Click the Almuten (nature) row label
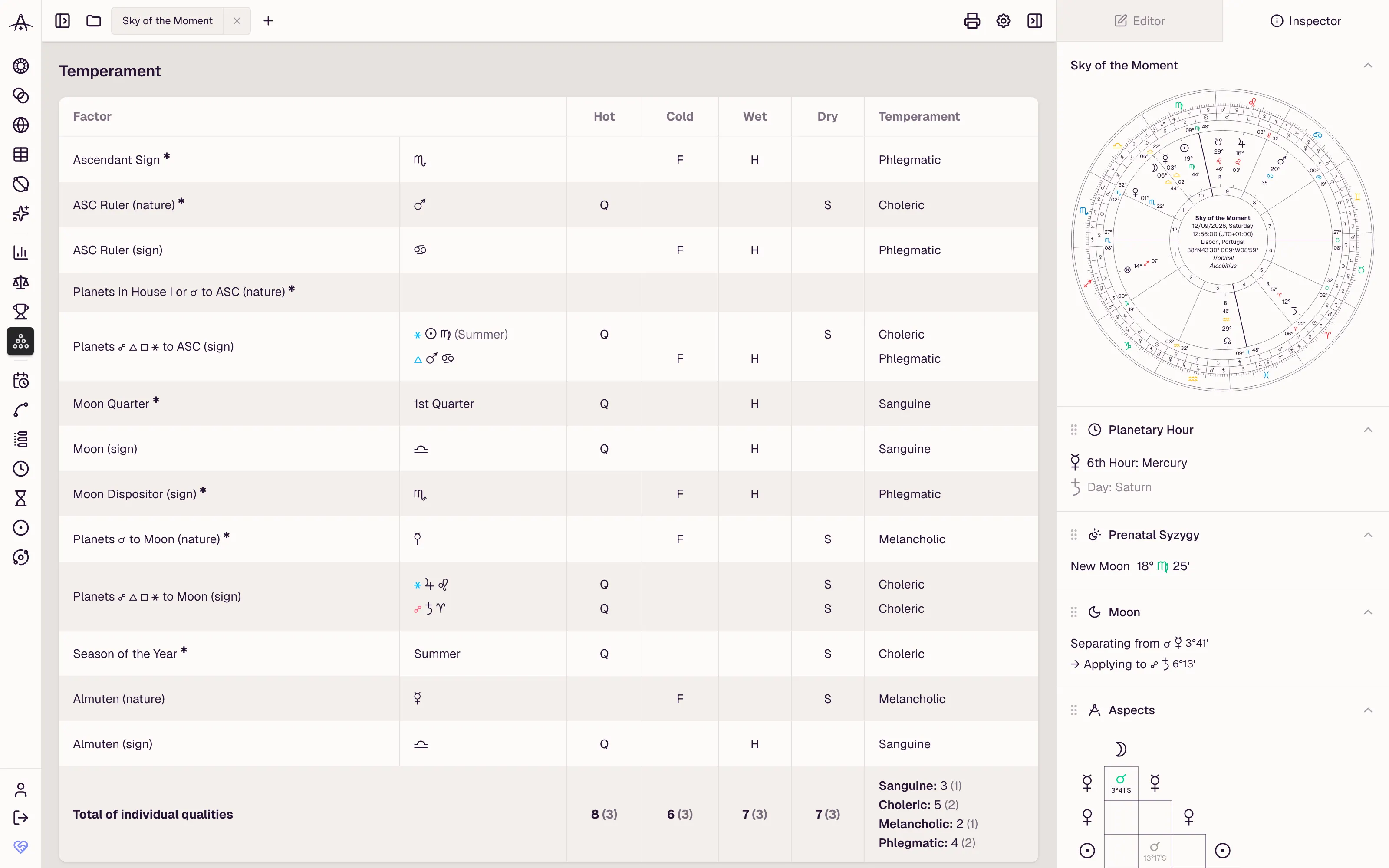Image resolution: width=1389 pixels, height=868 pixels. (x=119, y=699)
